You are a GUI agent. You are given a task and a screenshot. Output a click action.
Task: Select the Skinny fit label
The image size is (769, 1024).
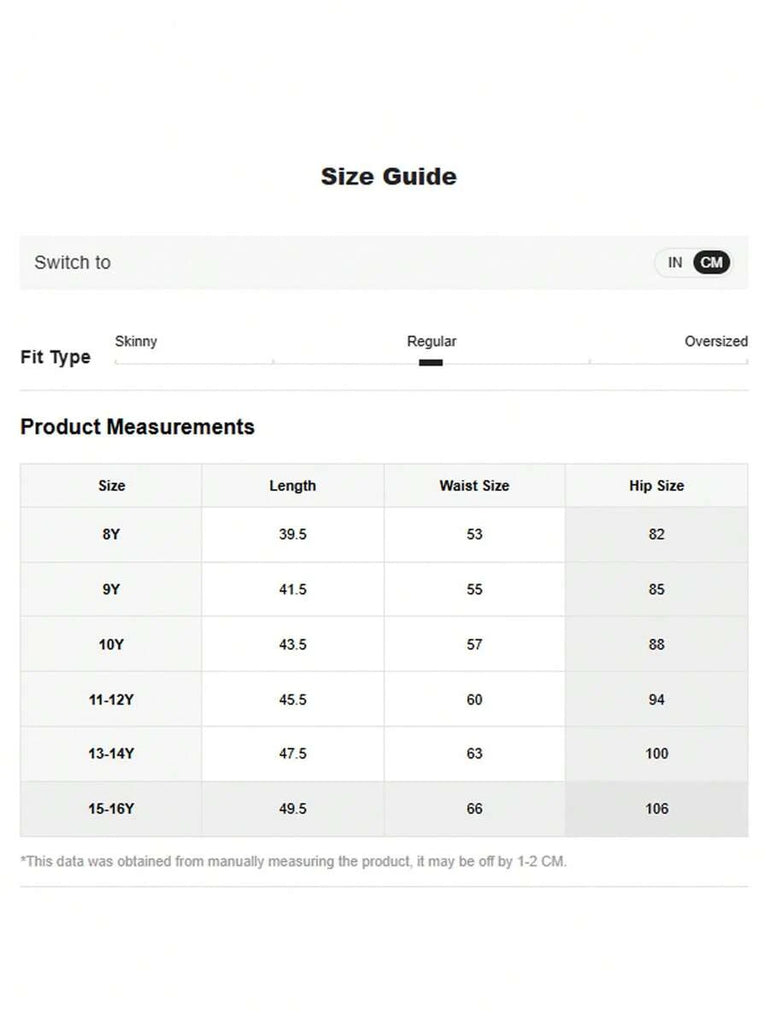tap(136, 341)
